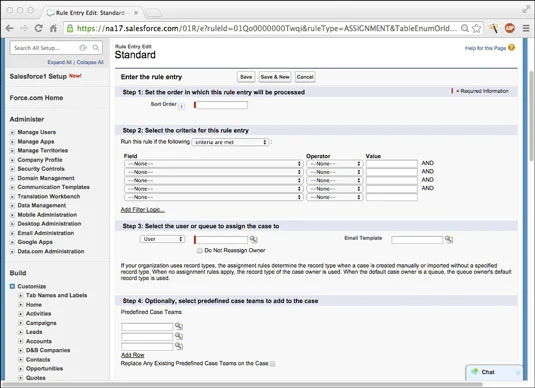Focus the browser address bar

coord(266,28)
